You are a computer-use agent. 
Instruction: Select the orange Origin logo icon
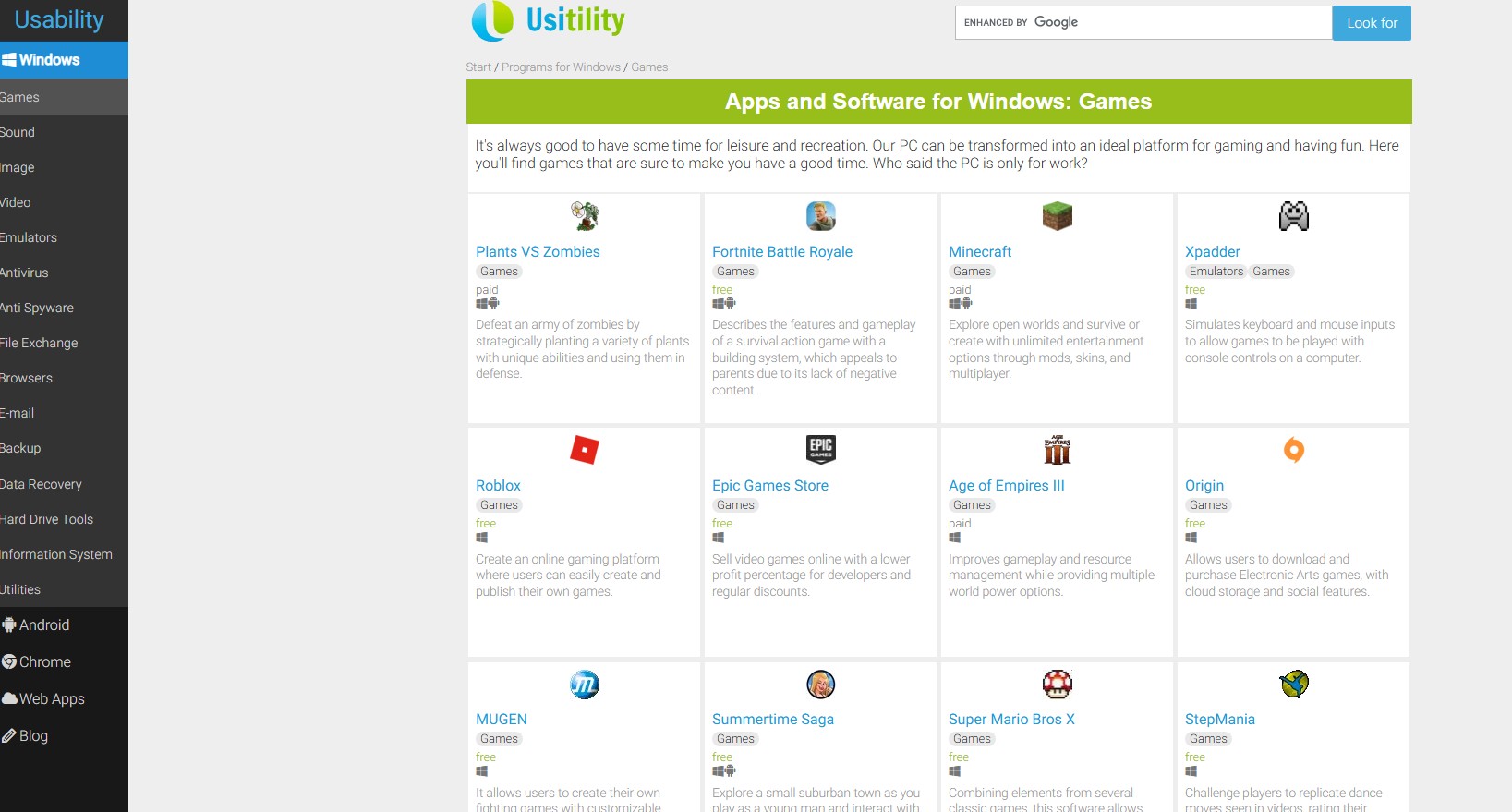coord(1293,450)
